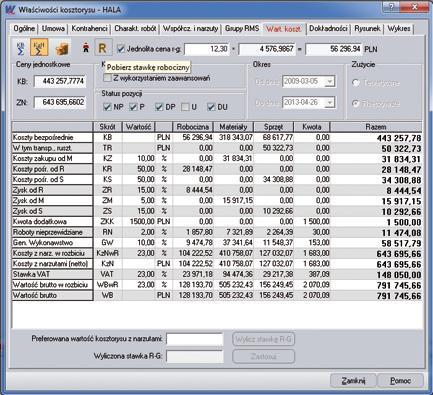Click the Skrót column header
This screenshot has width=433, height=395.
click(107, 127)
